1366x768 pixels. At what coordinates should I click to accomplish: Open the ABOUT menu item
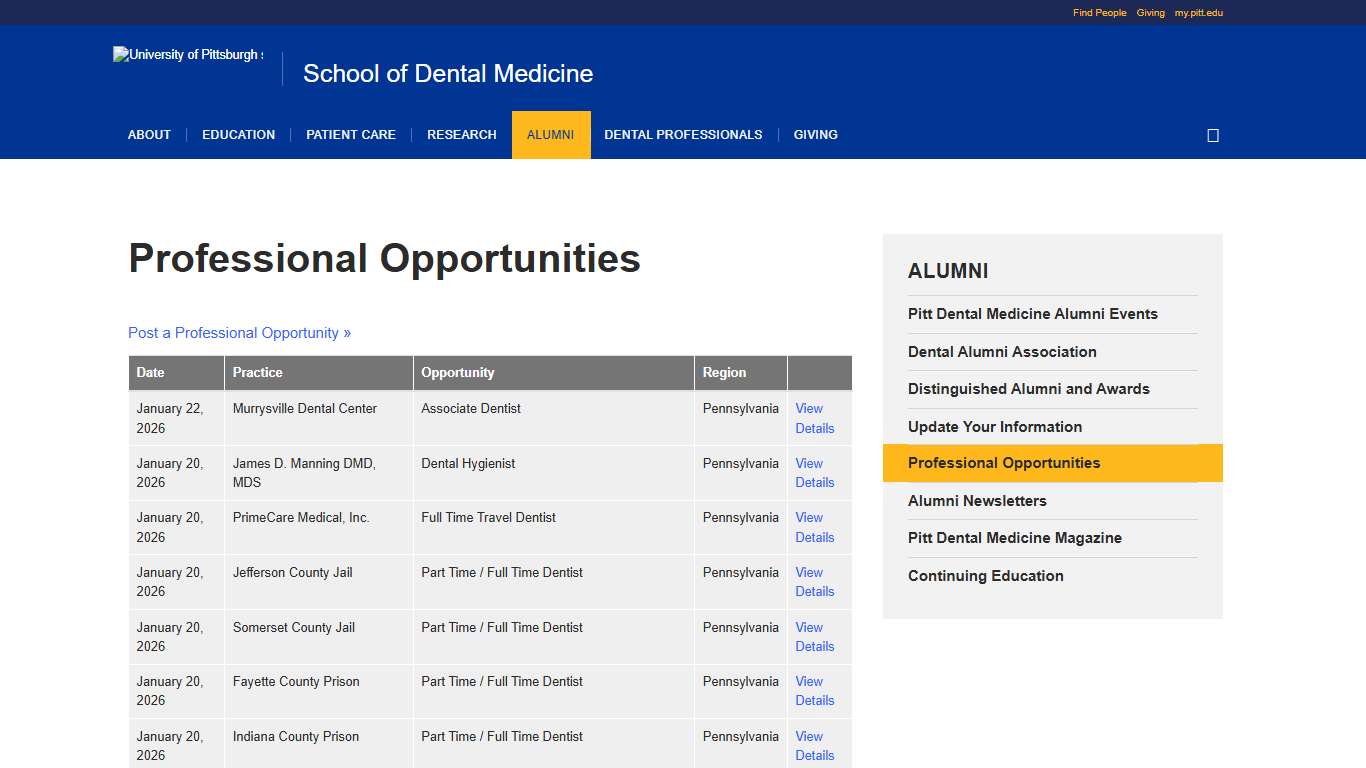pyautogui.click(x=149, y=134)
